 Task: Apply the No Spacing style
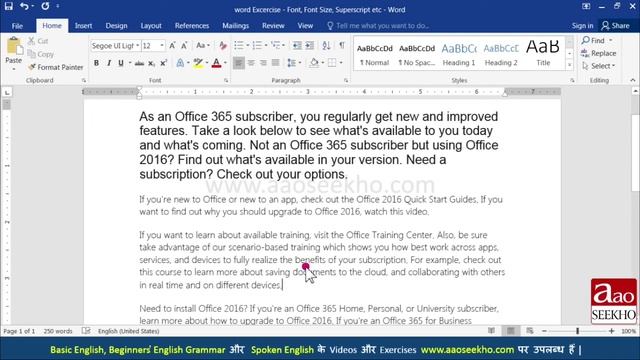(x=417, y=54)
